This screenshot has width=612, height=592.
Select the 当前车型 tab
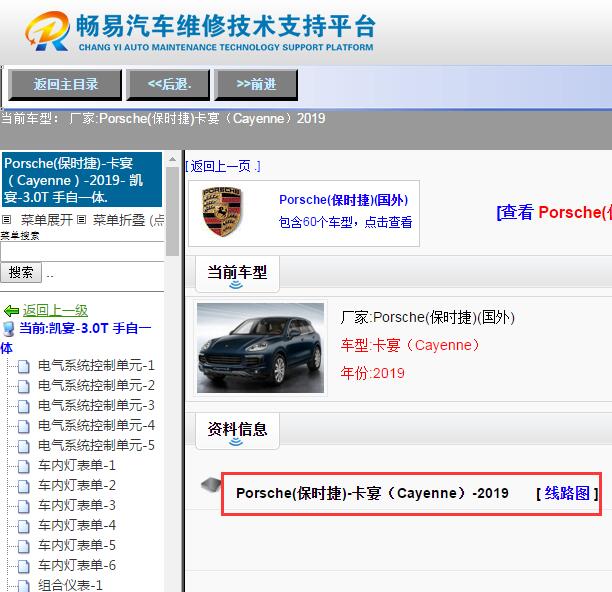237,274
